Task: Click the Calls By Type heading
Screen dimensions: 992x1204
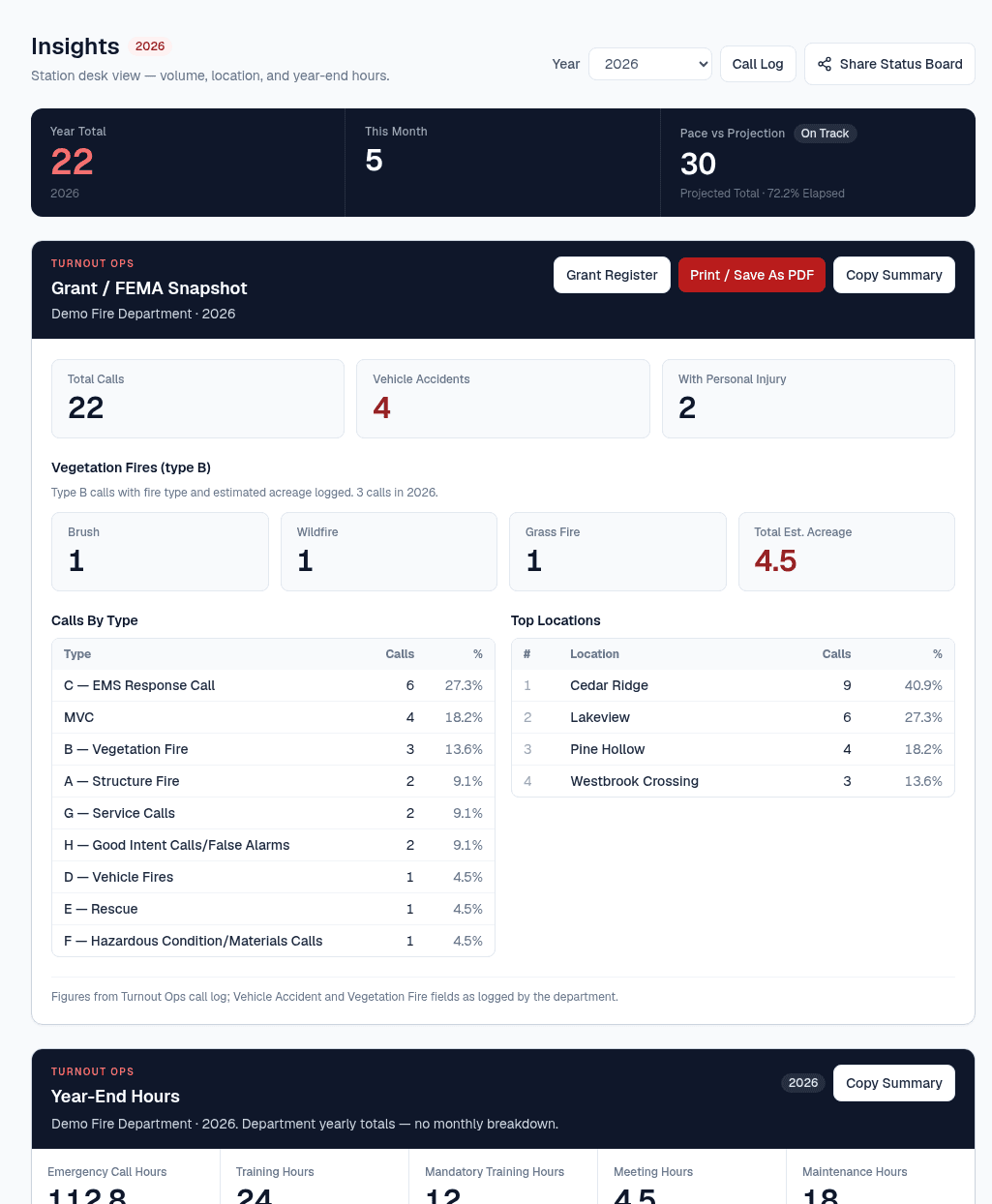Action: (95, 620)
